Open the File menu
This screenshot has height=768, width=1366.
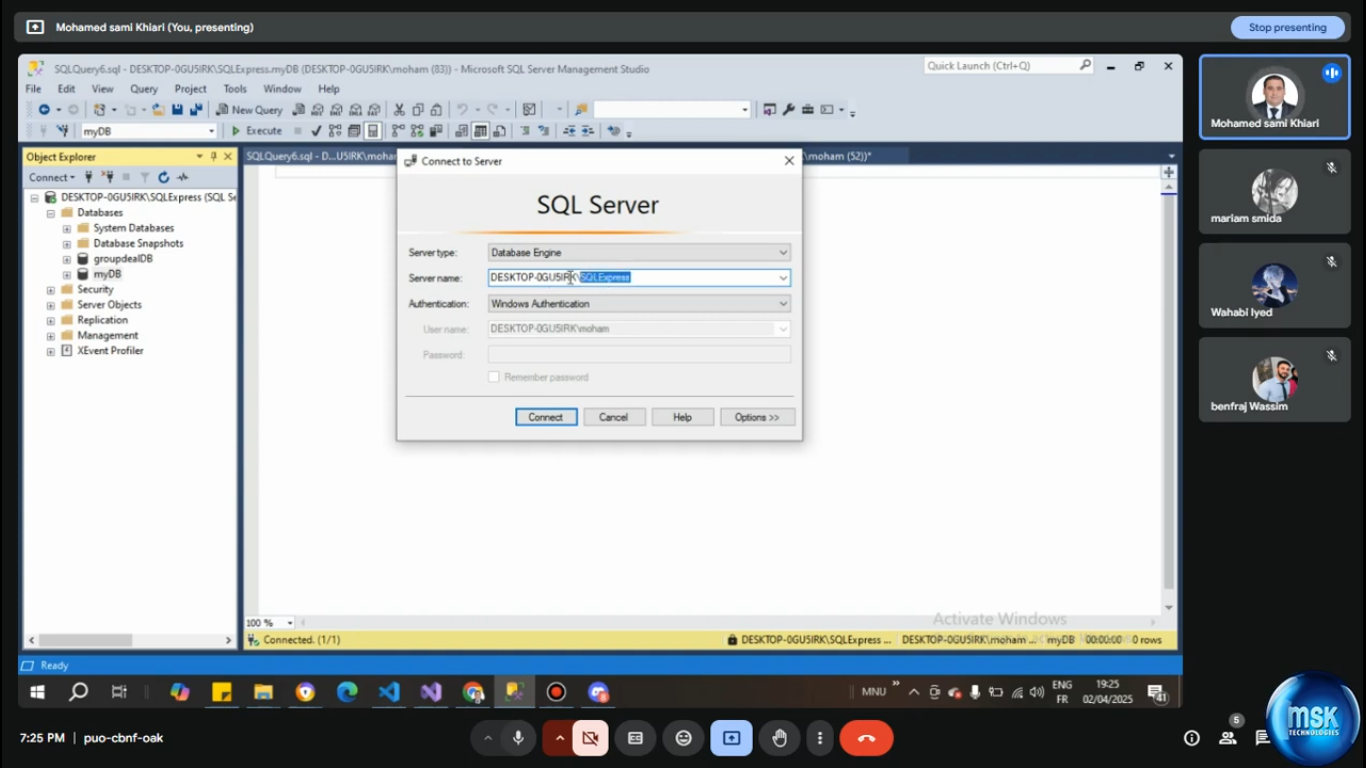click(33, 89)
